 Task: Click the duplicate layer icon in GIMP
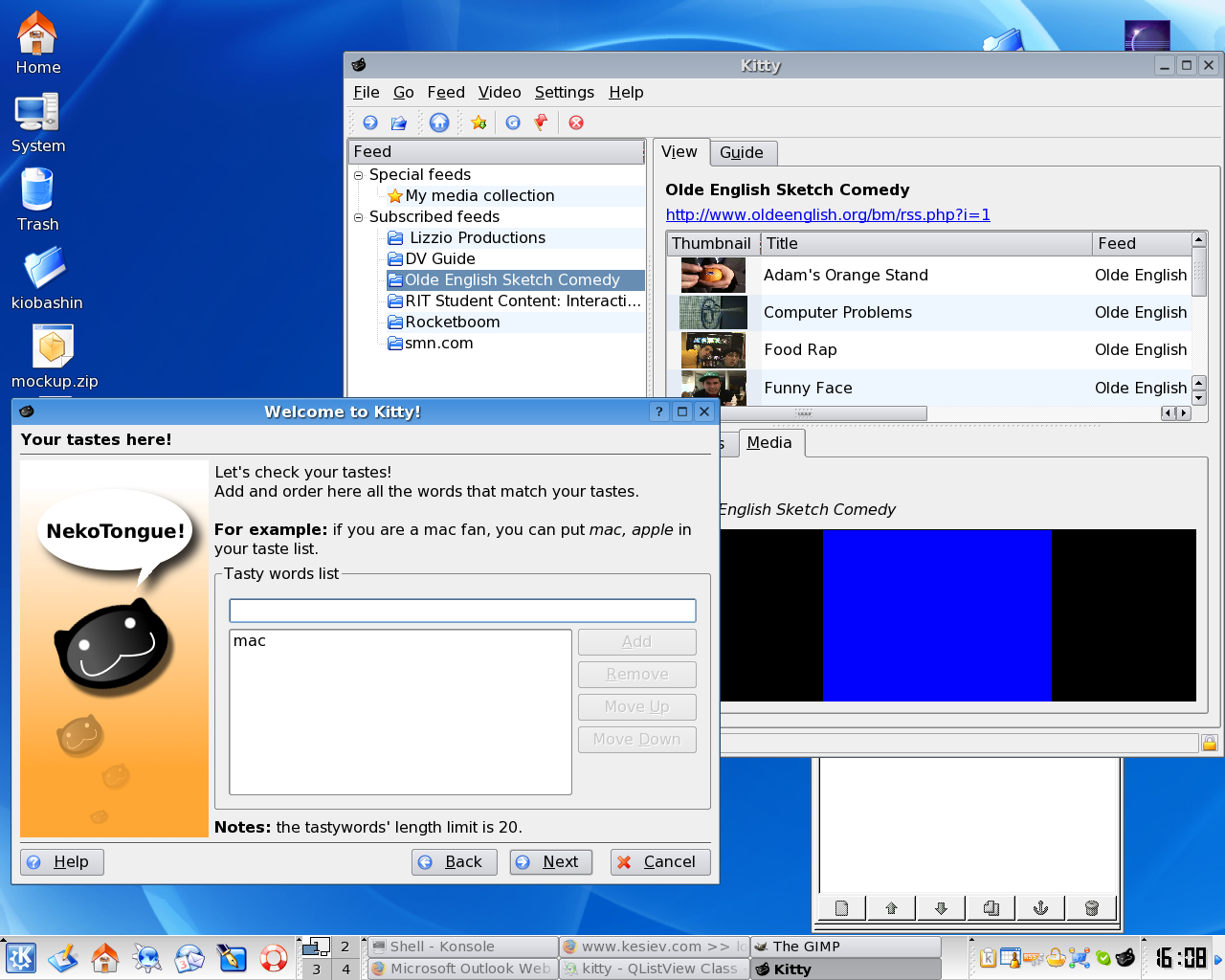point(991,908)
